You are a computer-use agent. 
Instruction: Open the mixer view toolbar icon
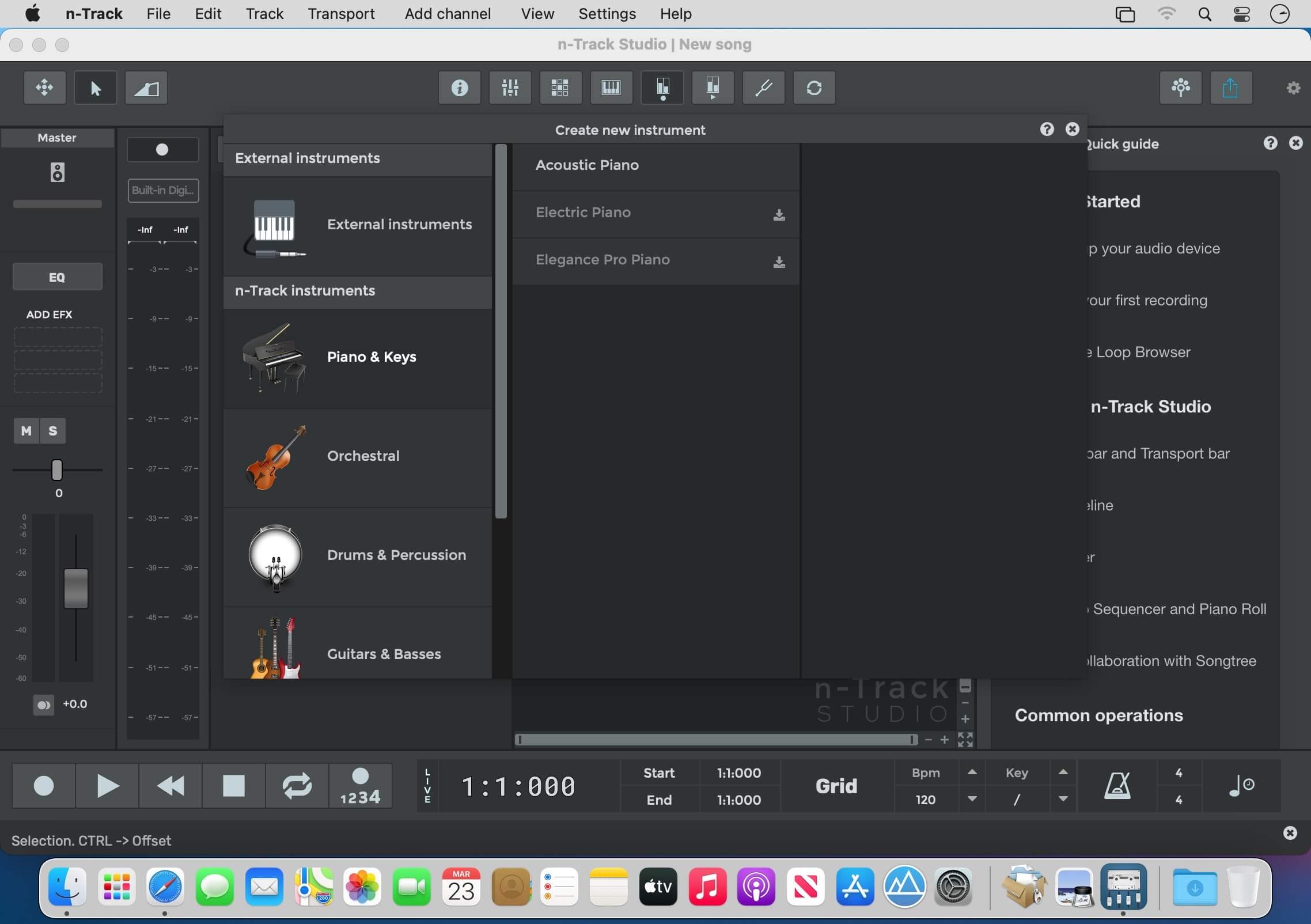pyautogui.click(x=510, y=88)
